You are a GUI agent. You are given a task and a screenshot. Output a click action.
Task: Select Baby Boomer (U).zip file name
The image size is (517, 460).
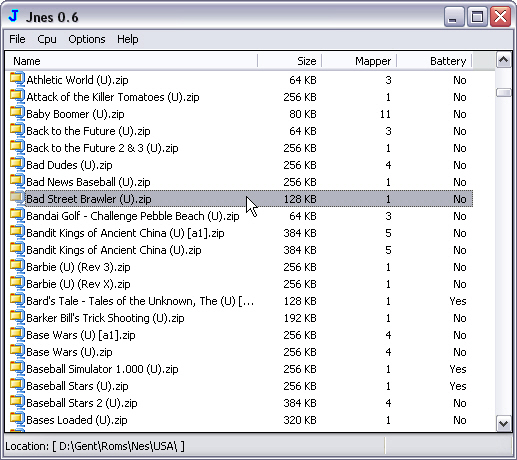[75, 114]
